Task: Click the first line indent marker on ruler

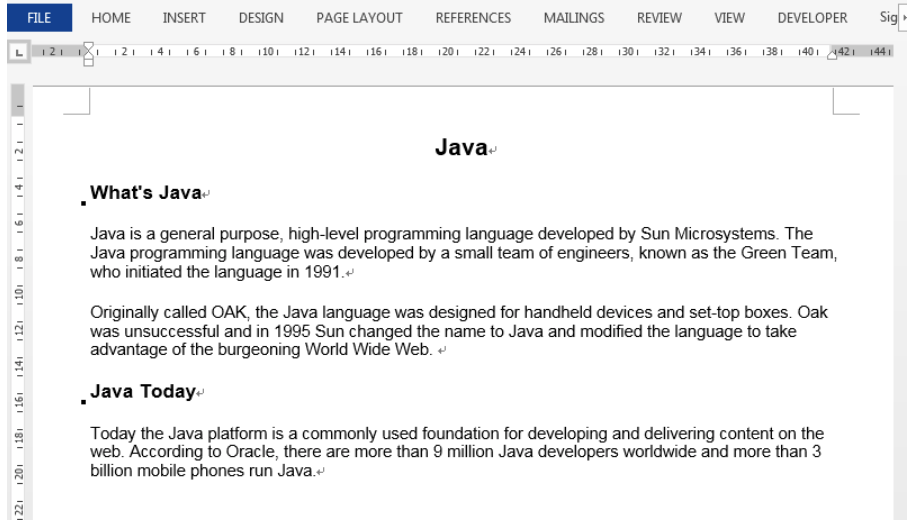Action: 88,46
